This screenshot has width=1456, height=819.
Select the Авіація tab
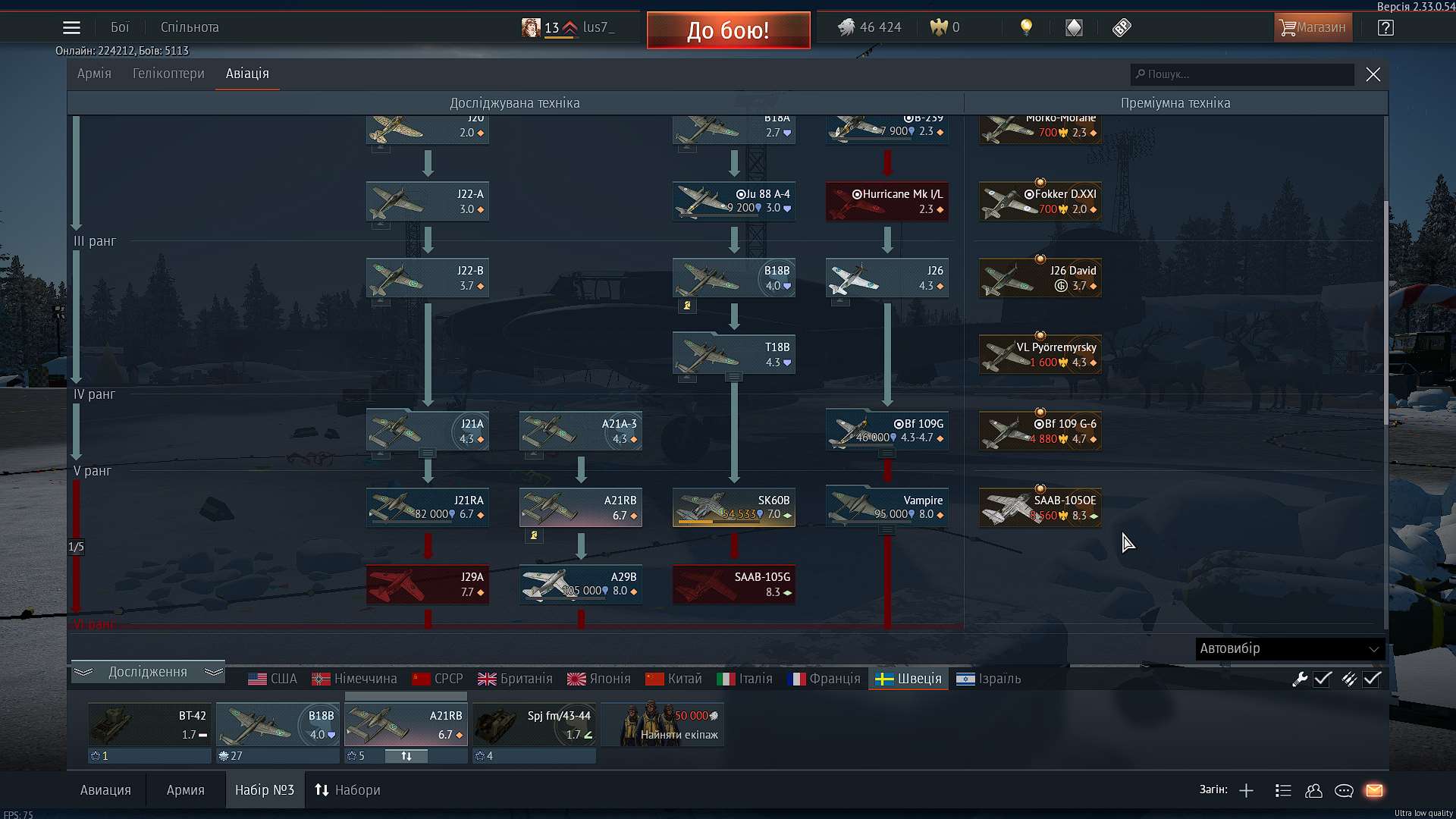247,74
